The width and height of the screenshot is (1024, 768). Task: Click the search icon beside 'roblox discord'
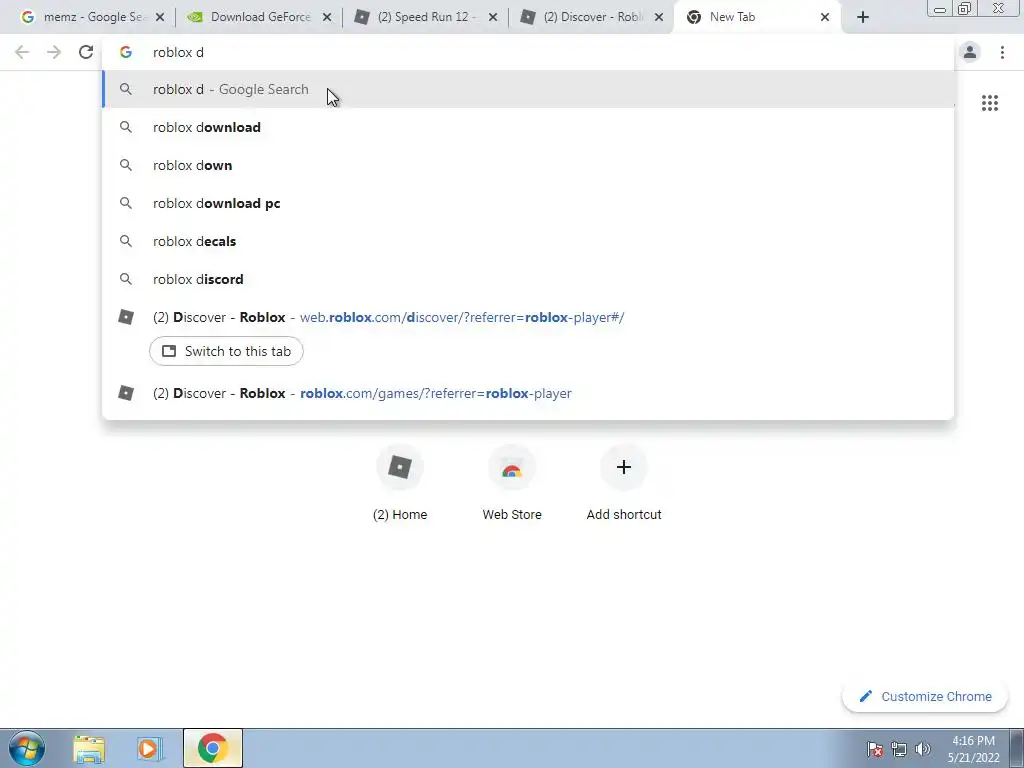(x=126, y=279)
